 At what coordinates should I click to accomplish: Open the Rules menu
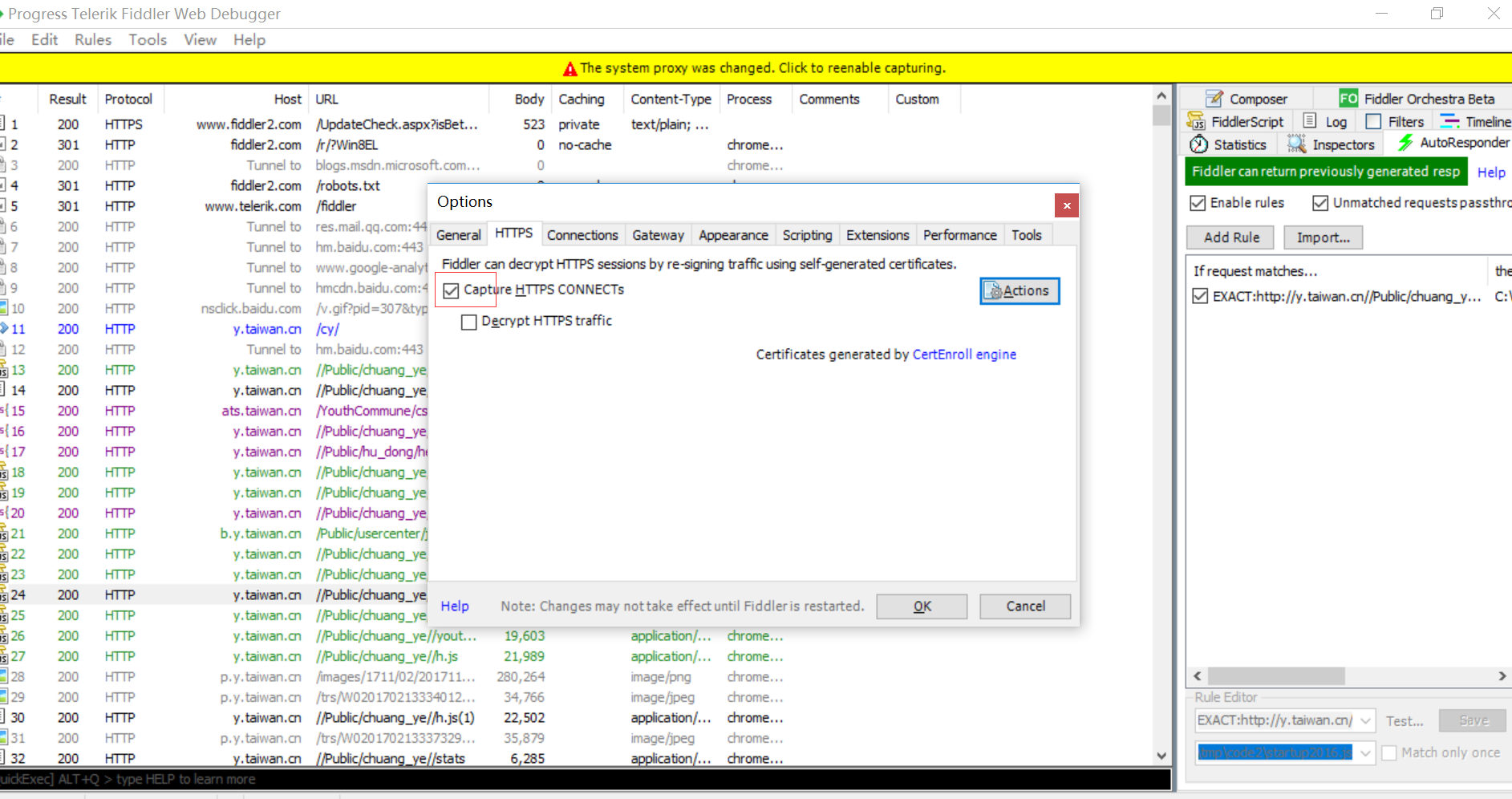point(93,39)
